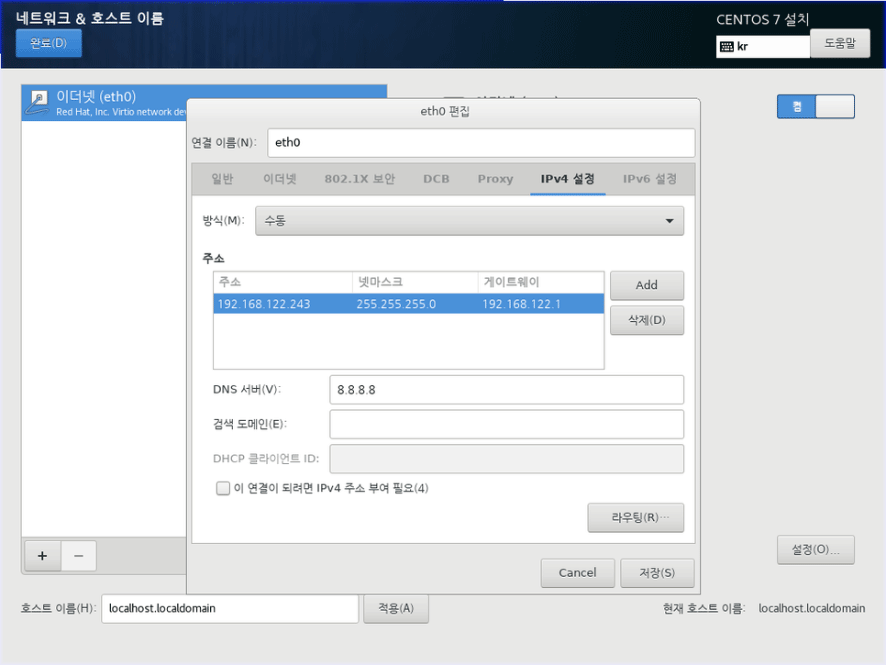Click the DNS 서버 field with 8.8.8.8
The image size is (886, 665).
pos(506,390)
